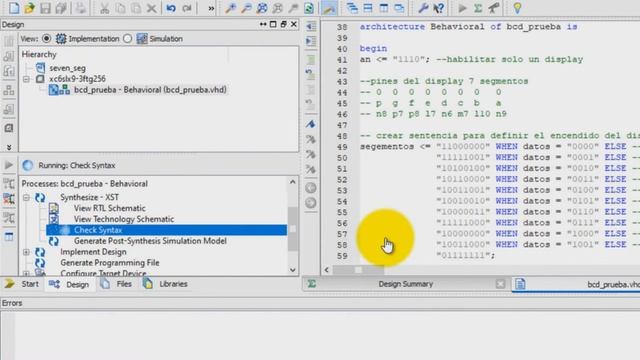The image size is (640, 360).
Task: Select Generate Post-Synthesis Simulation Model
Action: [150, 241]
